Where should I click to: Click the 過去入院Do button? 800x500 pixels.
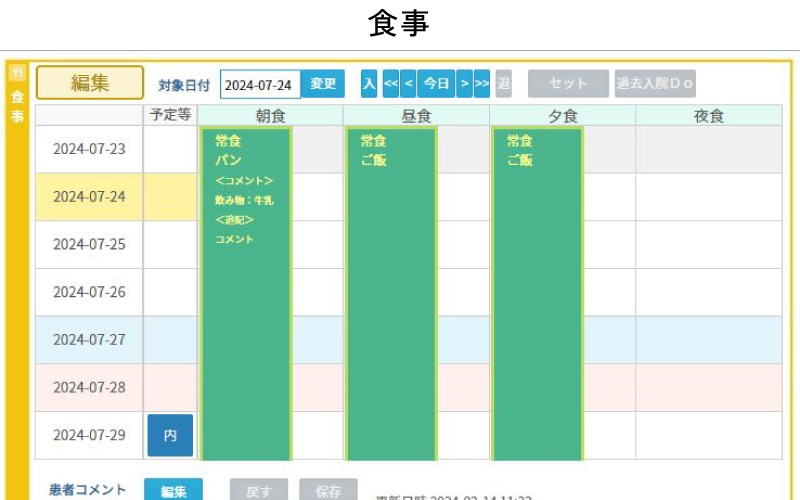(x=655, y=84)
